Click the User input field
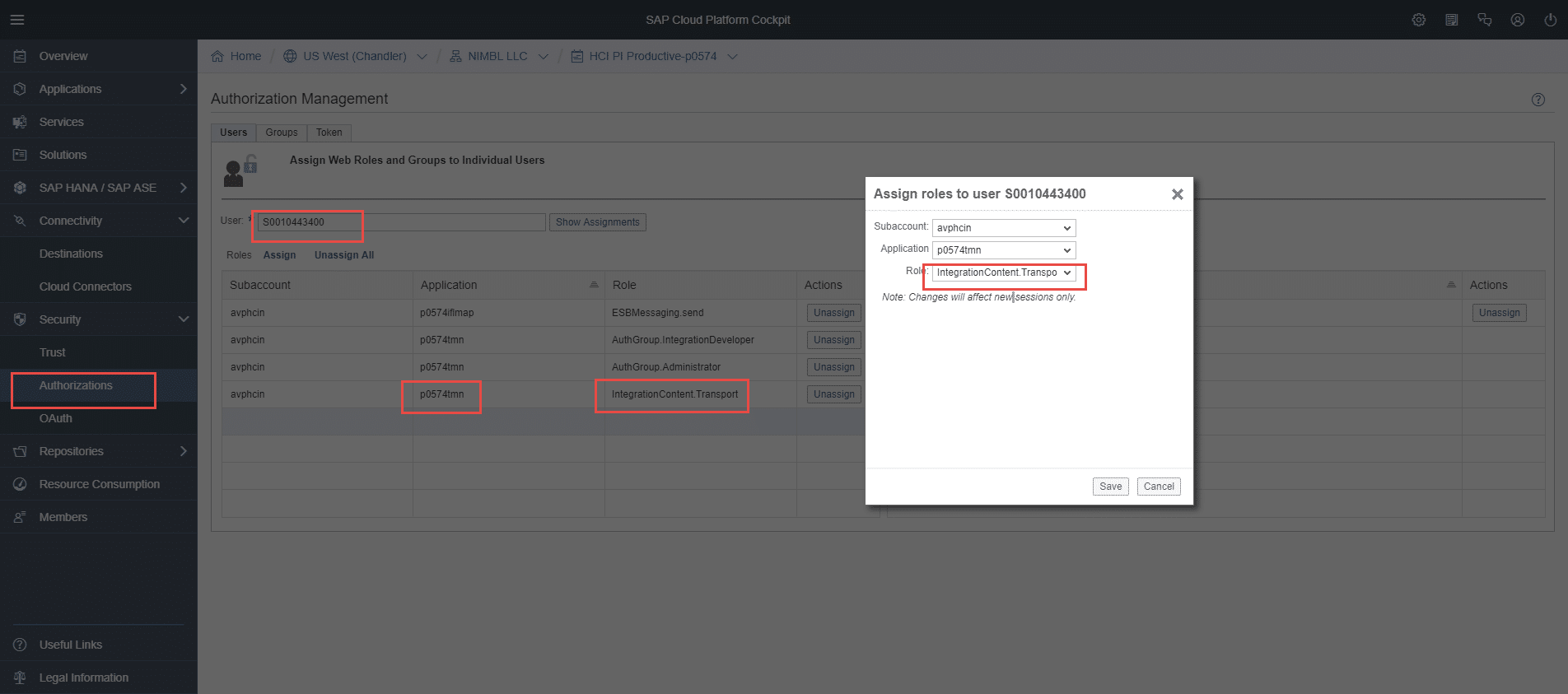The width and height of the screenshot is (1568, 694). (x=401, y=222)
